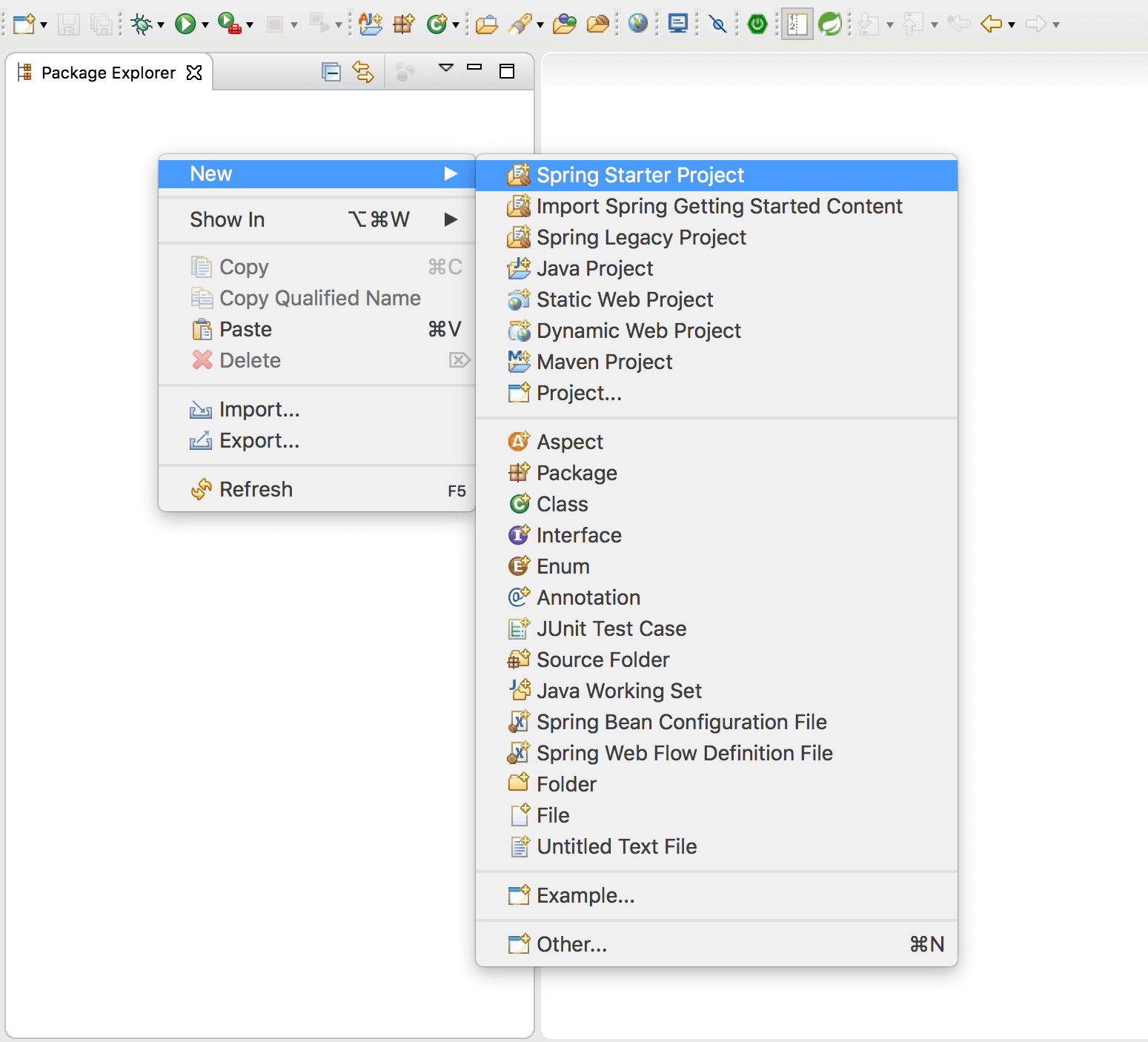
Task: Select Package from New submenu
Action: (717, 473)
